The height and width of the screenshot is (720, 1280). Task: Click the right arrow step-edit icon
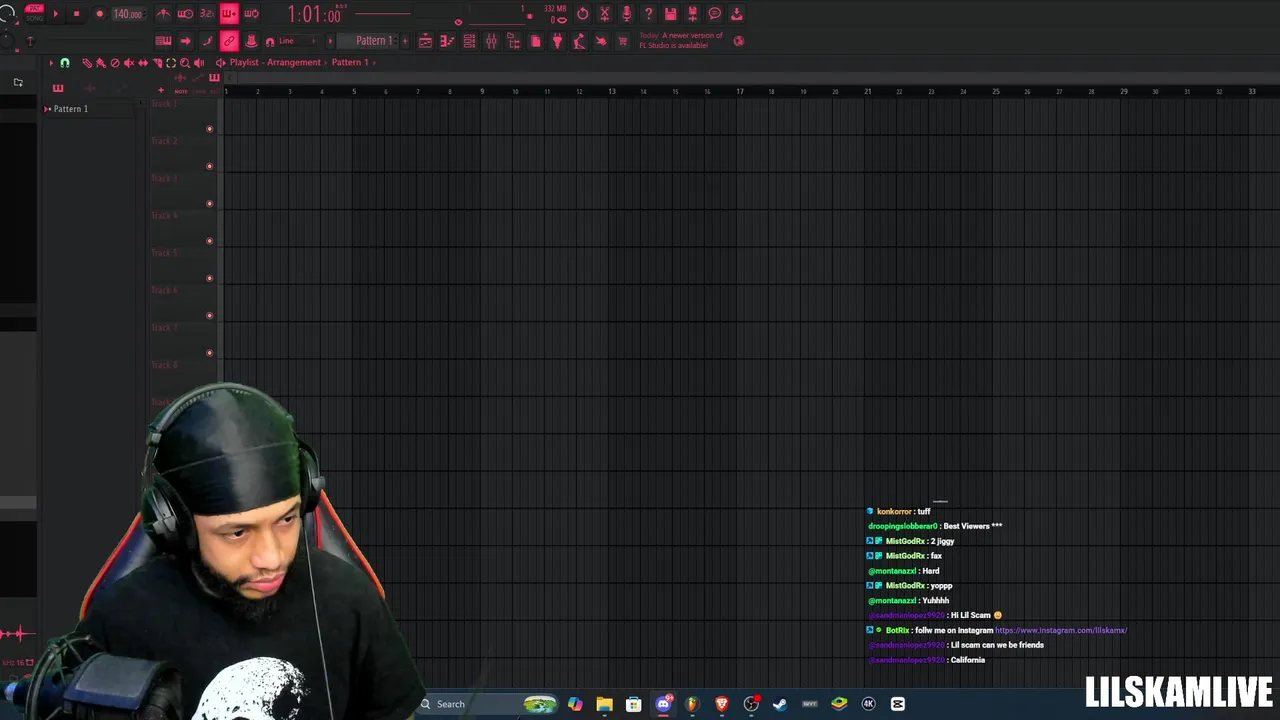point(185,41)
